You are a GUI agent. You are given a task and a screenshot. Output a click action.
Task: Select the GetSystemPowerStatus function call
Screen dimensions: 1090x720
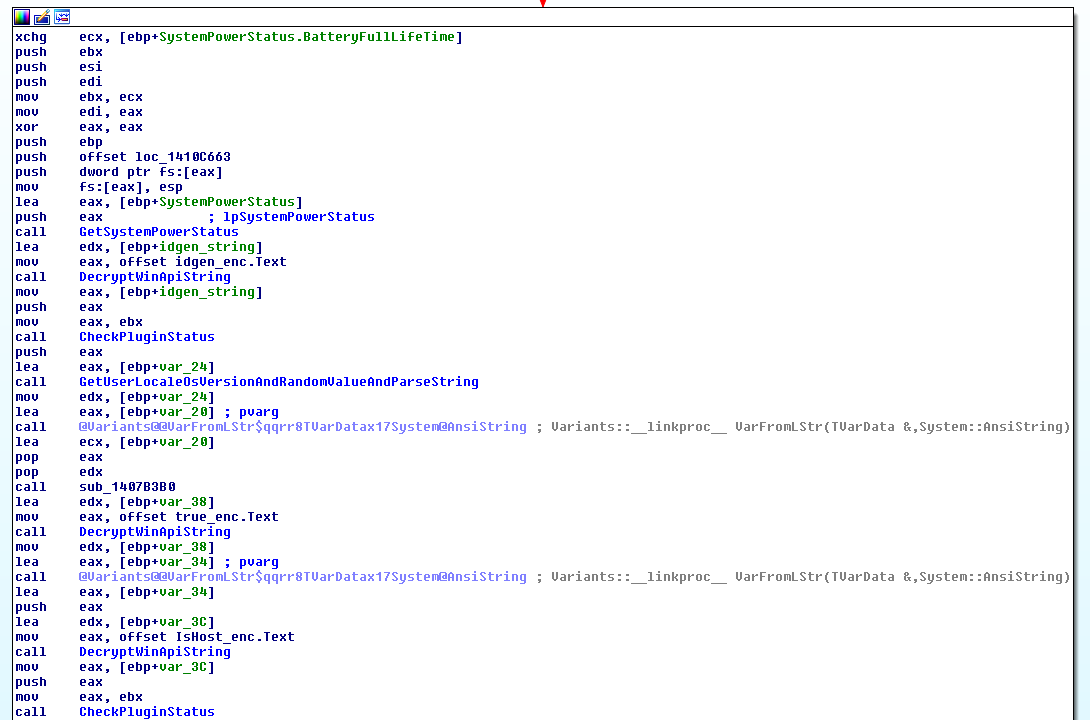[x=158, y=232]
